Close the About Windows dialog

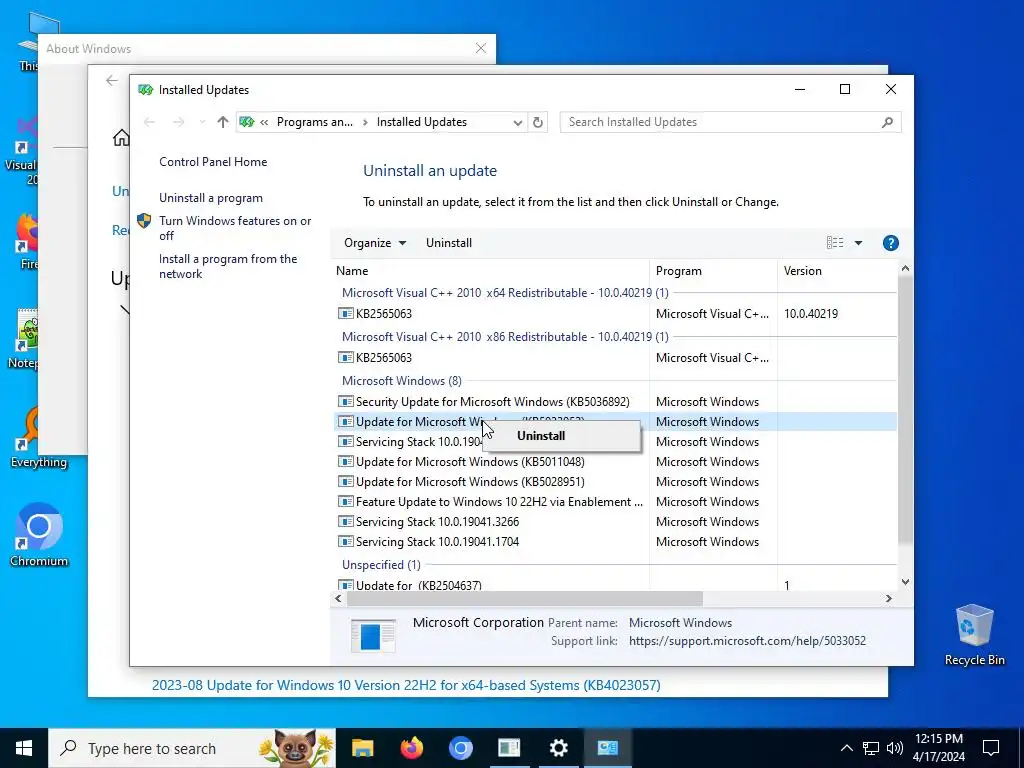481,48
